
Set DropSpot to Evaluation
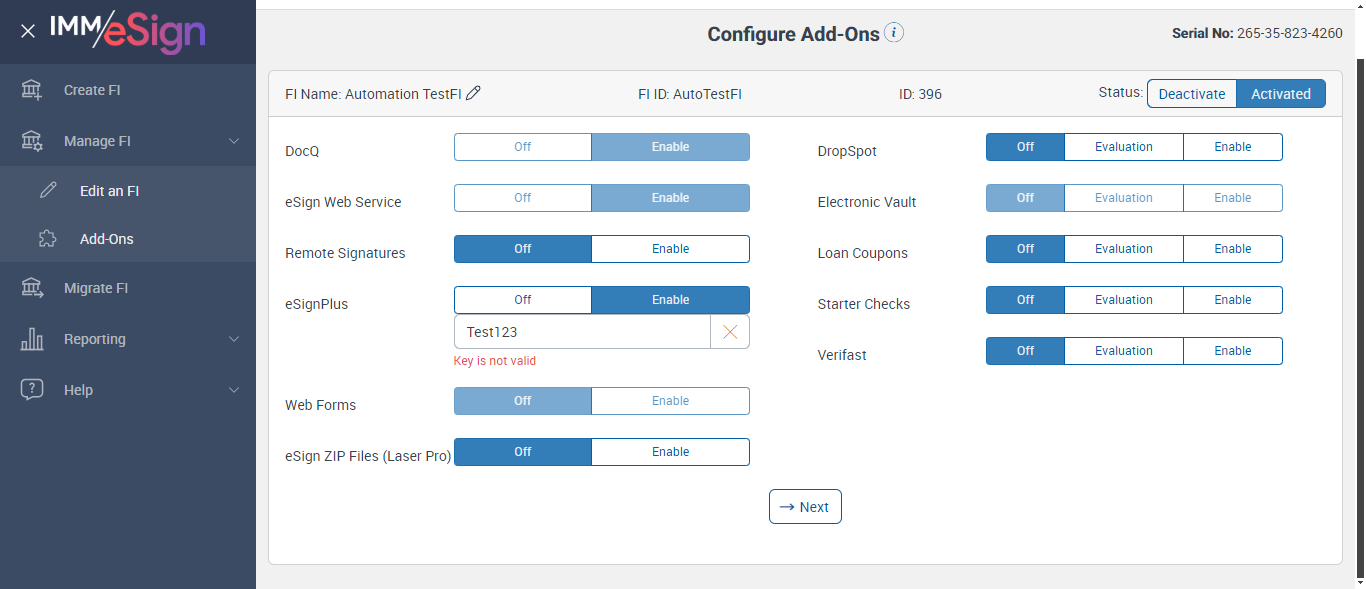1123,147
